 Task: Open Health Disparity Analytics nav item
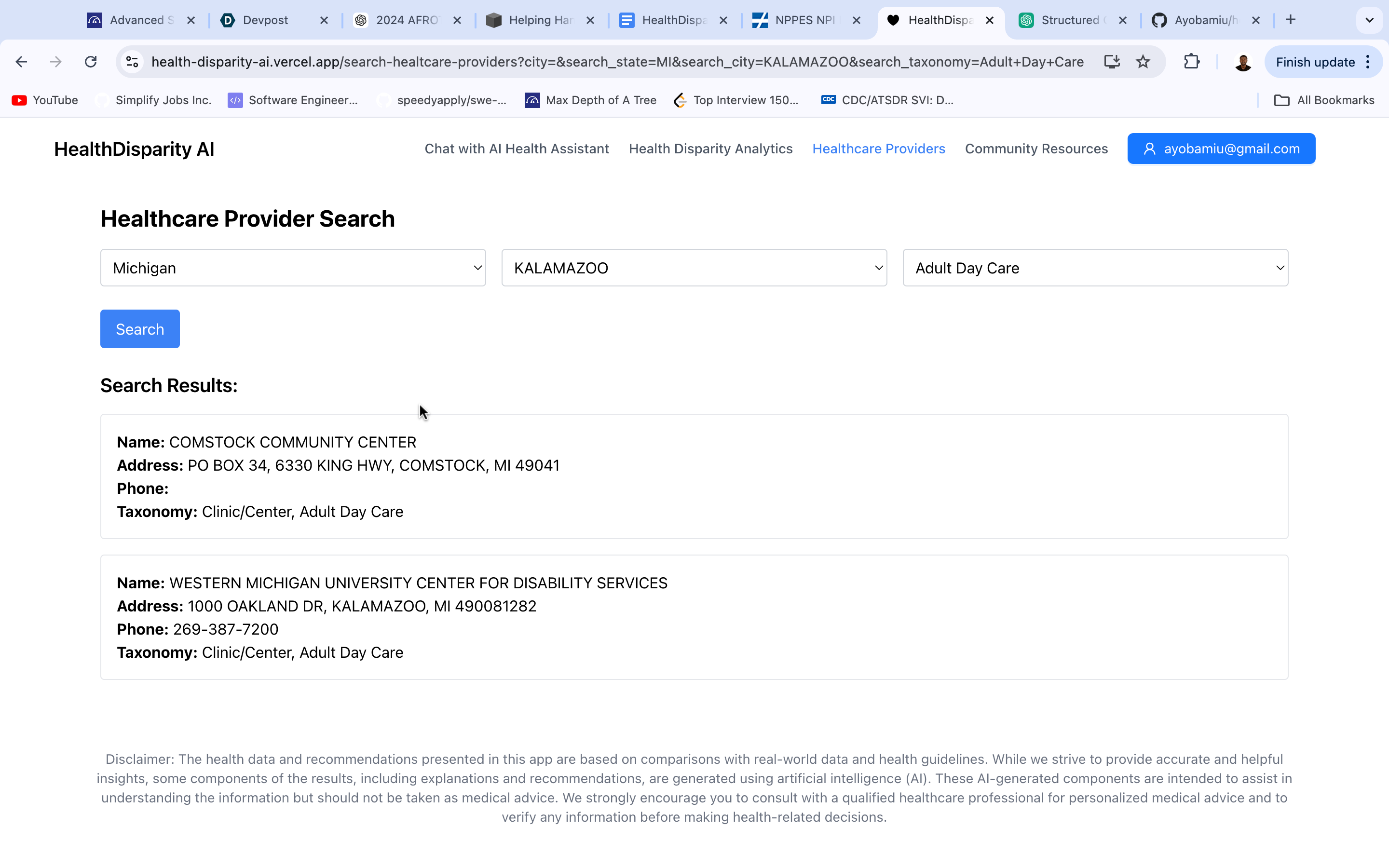710,149
